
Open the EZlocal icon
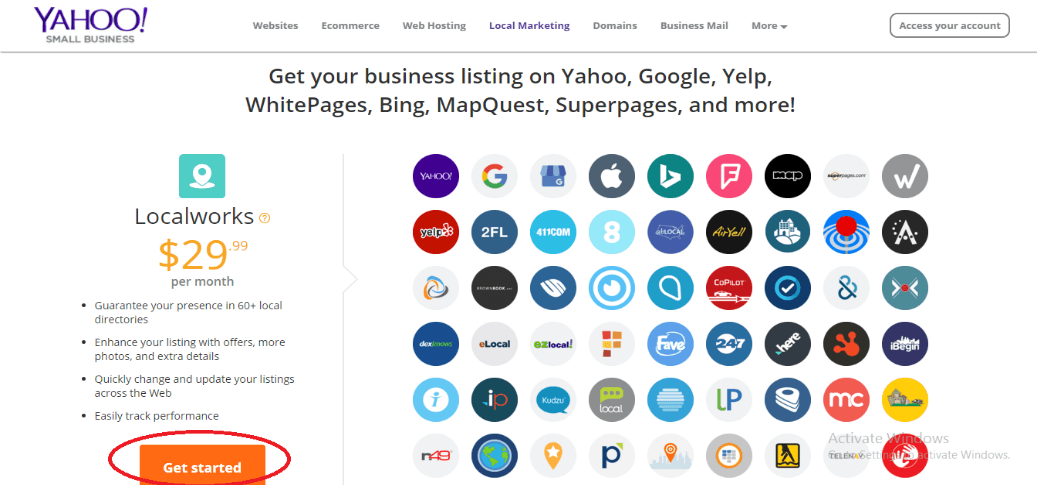553,344
